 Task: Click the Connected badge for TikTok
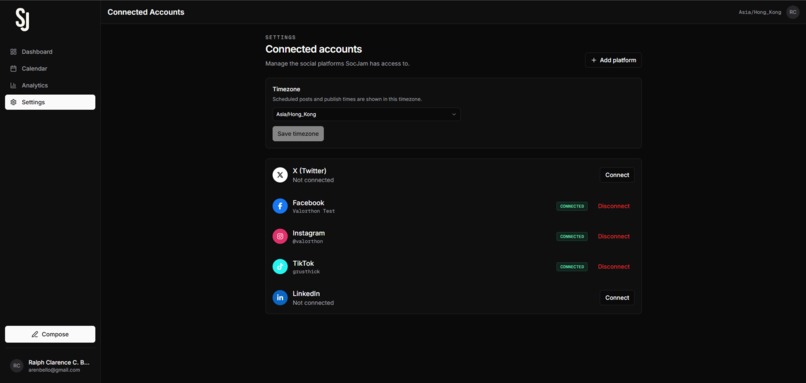point(572,267)
